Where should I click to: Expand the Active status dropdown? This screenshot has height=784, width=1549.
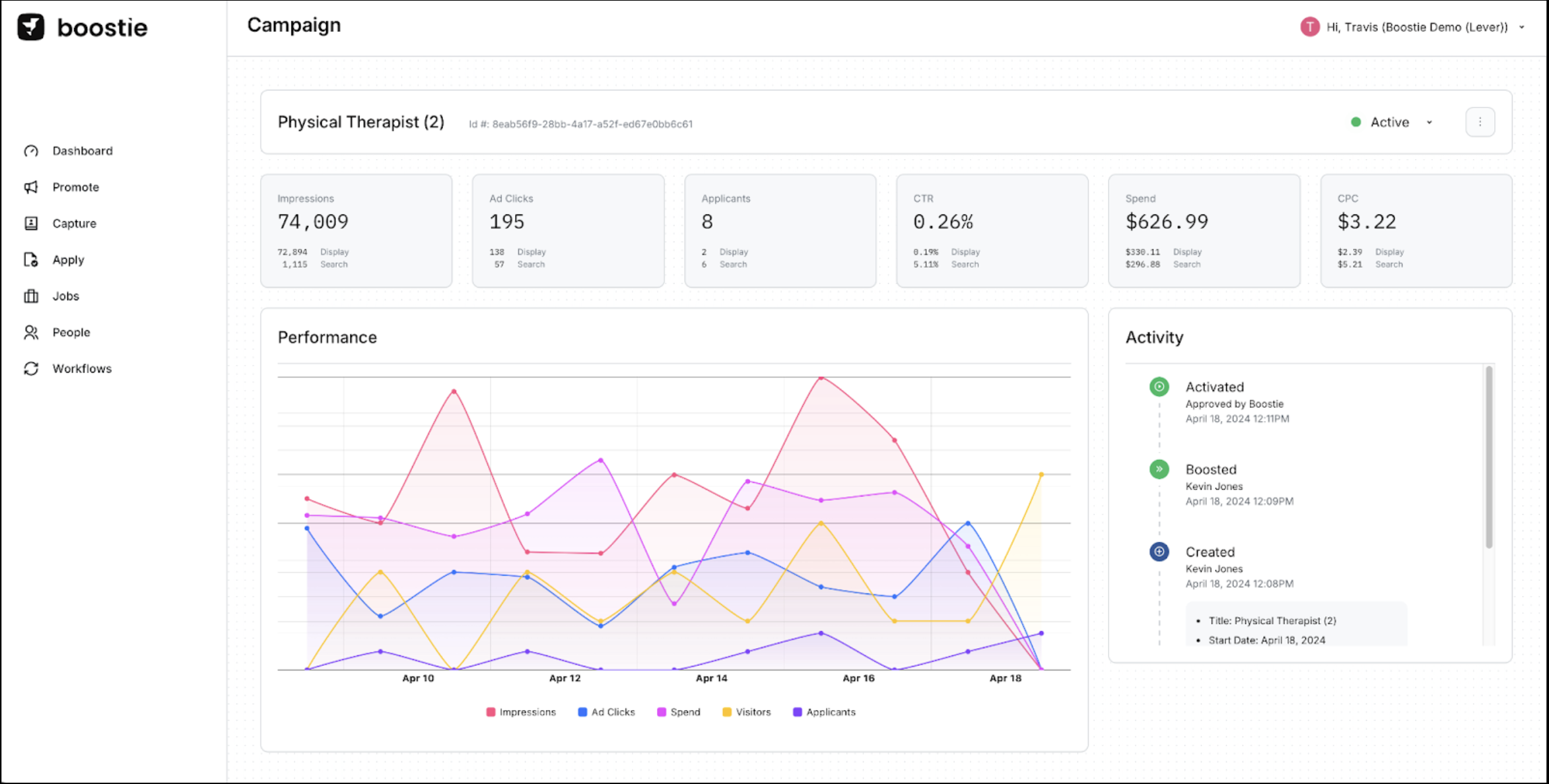(1429, 123)
